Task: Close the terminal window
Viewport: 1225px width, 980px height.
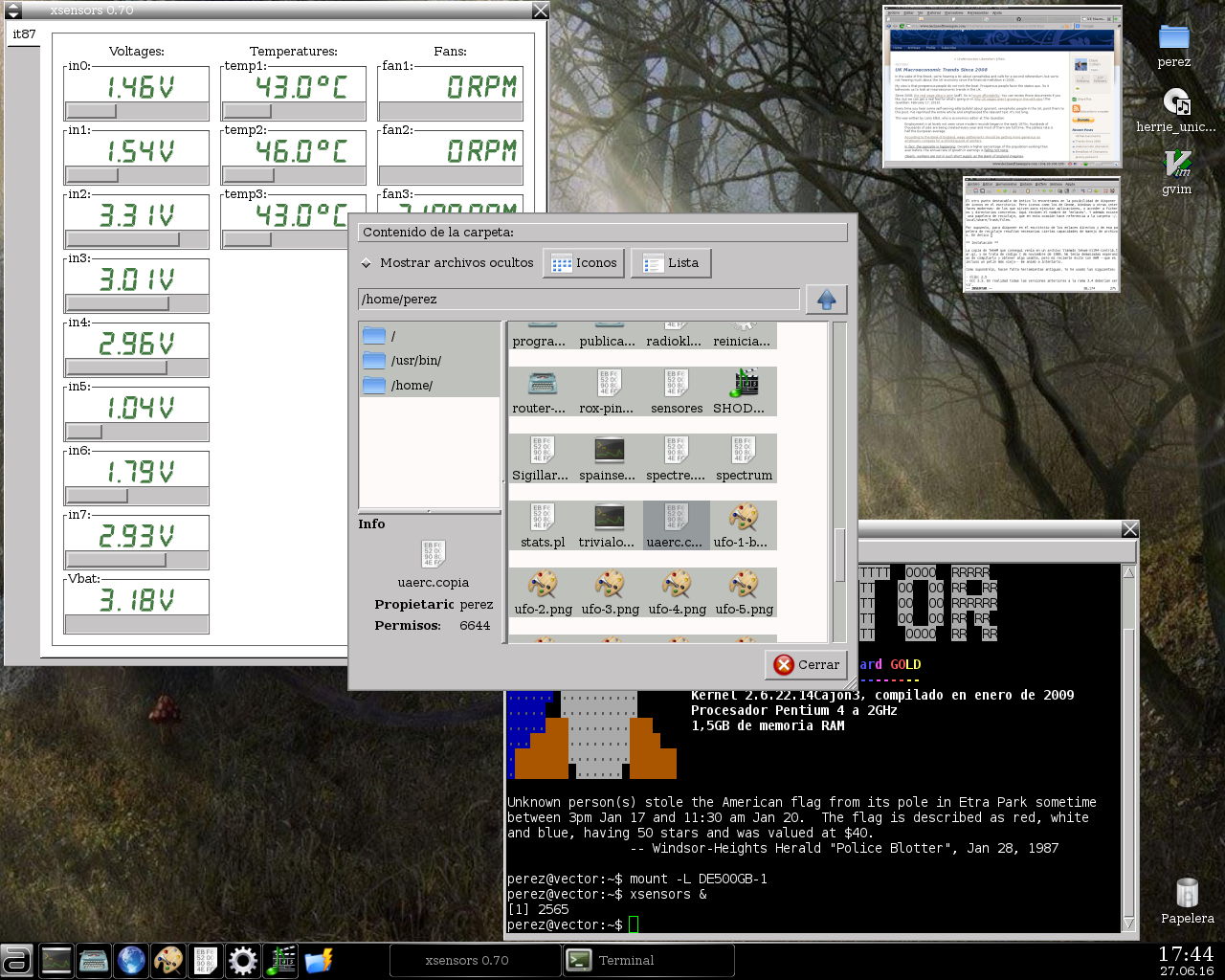Action: [1130, 528]
